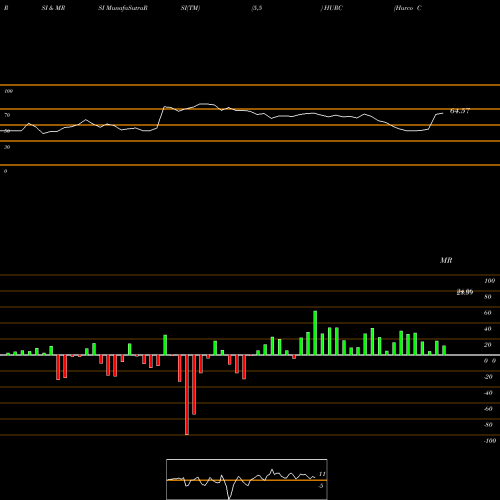Click the end of the RSI line
This screenshot has height=500, width=500.
click(x=443, y=114)
